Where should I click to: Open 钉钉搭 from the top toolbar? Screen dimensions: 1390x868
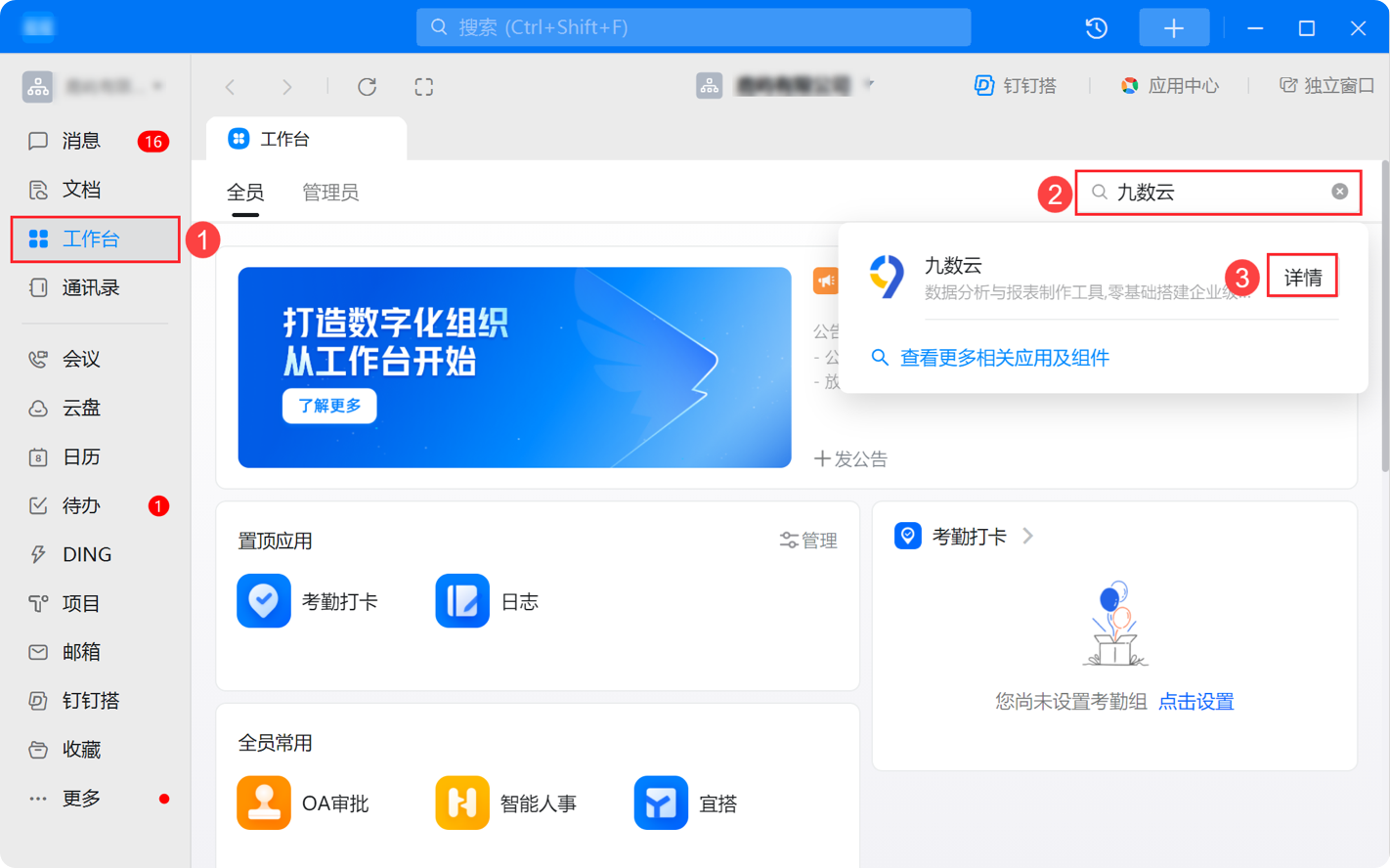click(x=1016, y=86)
